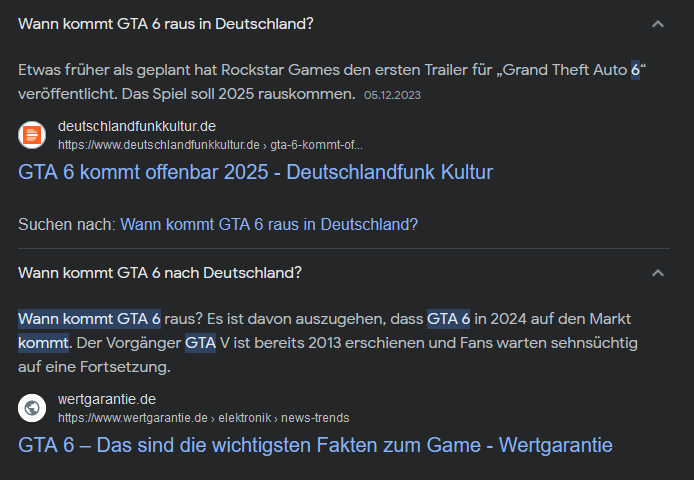Click question 'Wann kommt GTA 6 nach Deutschland?'
This screenshot has height=480, width=694.
pos(160,273)
